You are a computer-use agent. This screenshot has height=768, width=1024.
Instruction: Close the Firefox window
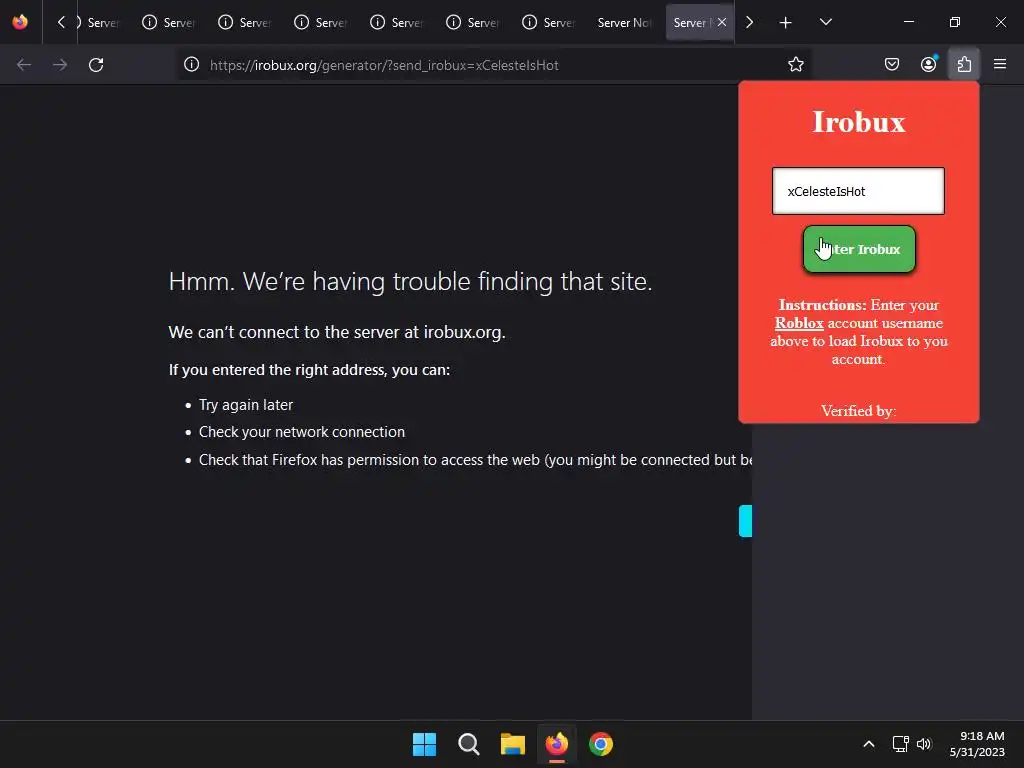(1000, 22)
